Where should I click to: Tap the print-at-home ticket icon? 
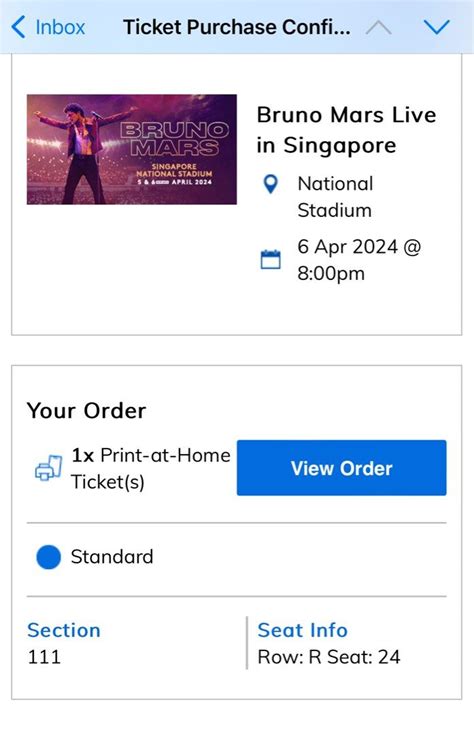[x=49, y=468]
